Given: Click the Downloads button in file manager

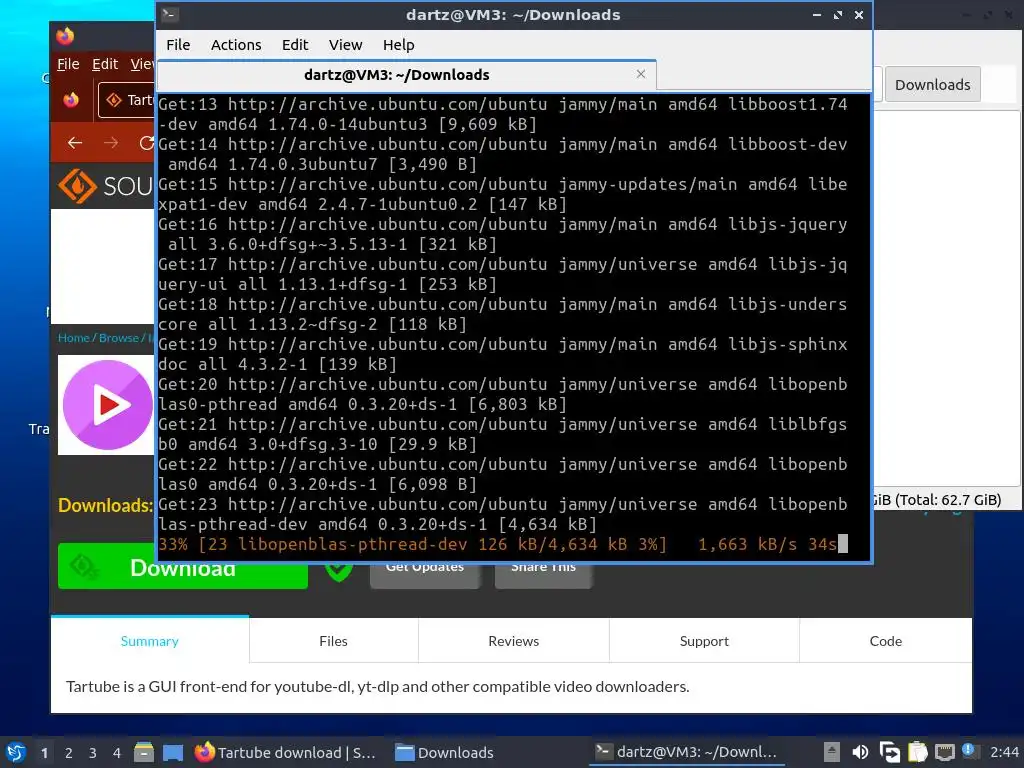Looking at the screenshot, I should [x=933, y=84].
